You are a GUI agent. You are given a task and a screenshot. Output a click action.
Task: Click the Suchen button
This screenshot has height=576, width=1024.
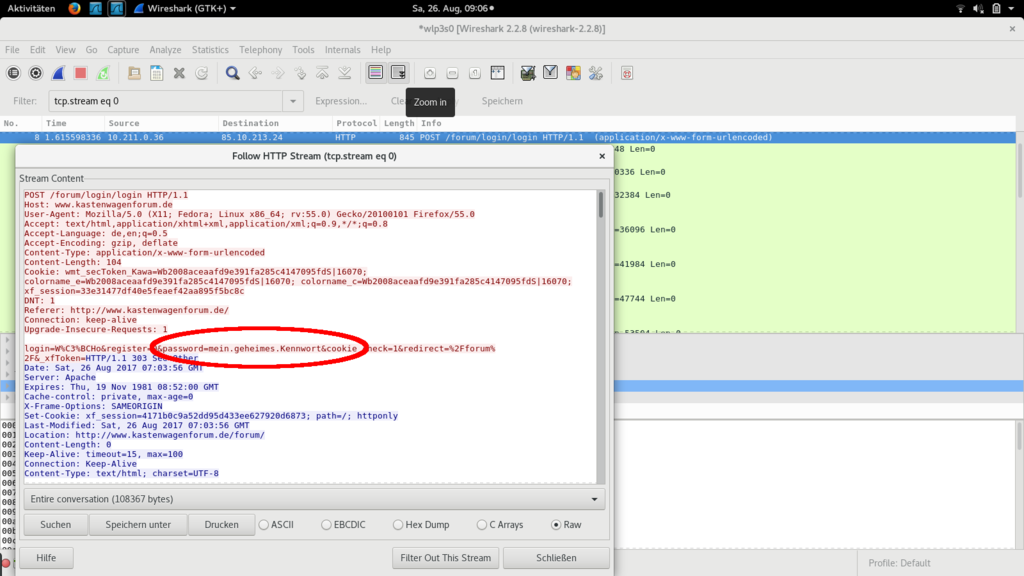[56, 524]
